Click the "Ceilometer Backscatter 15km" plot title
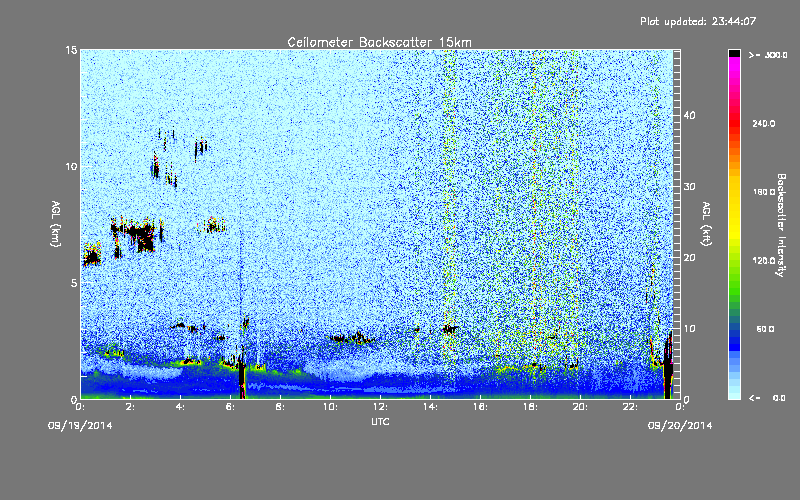This screenshot has width=800, height=500. pyautogui.click(x=379, y=42)
